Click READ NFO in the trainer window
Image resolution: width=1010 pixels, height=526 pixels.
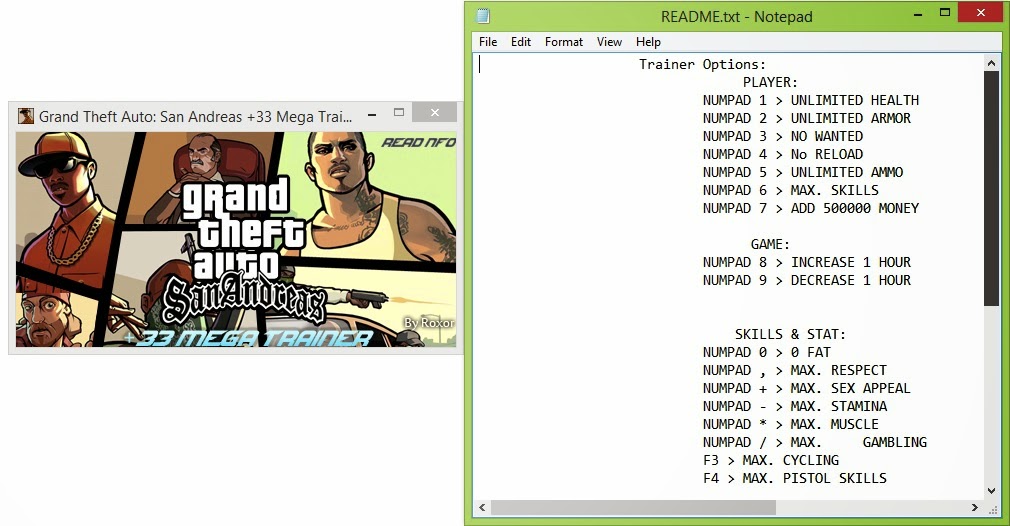[418, 142]
